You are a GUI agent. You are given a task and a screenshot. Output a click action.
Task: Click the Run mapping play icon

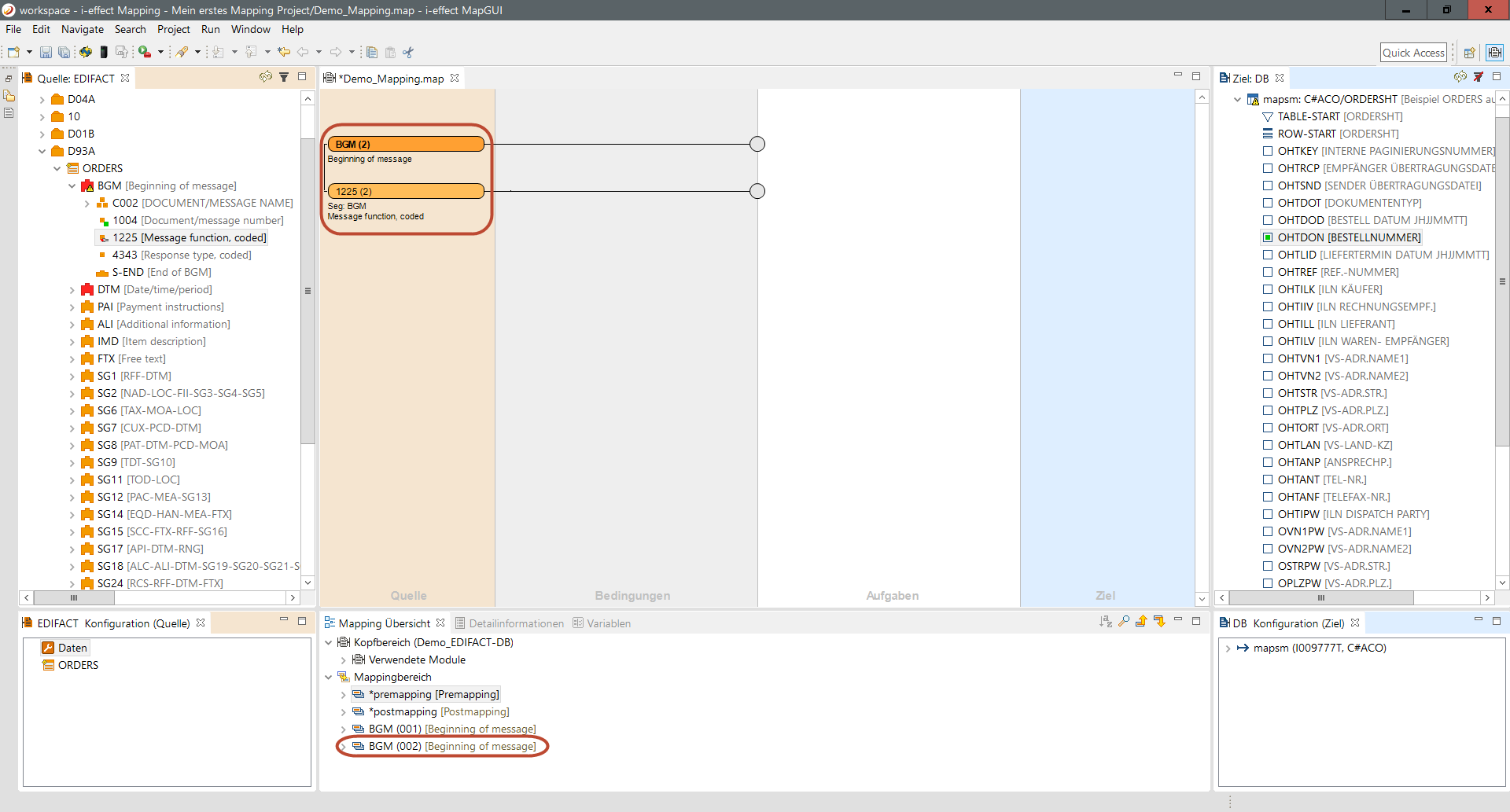[x=145, y=53]
